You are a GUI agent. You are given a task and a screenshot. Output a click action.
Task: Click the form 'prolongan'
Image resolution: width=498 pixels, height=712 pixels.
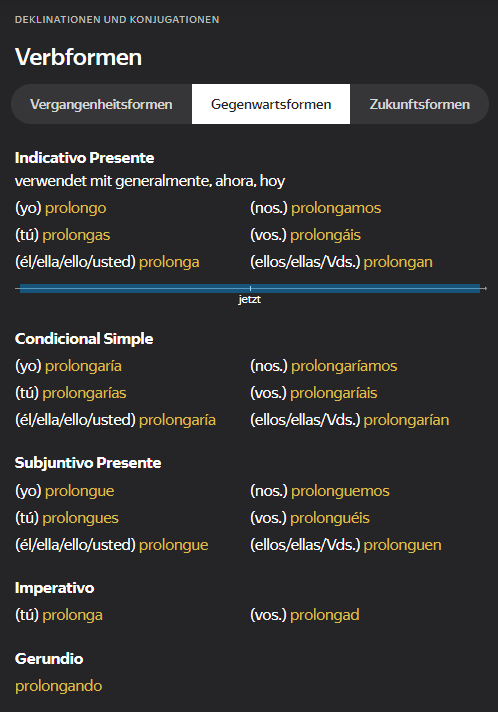pos(398,262)
